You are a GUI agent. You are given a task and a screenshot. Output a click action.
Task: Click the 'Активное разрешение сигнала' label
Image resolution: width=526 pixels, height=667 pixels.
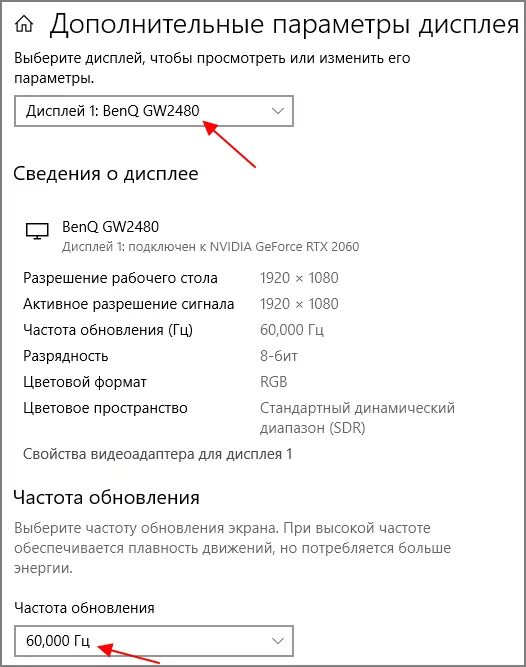click(128, 304)
